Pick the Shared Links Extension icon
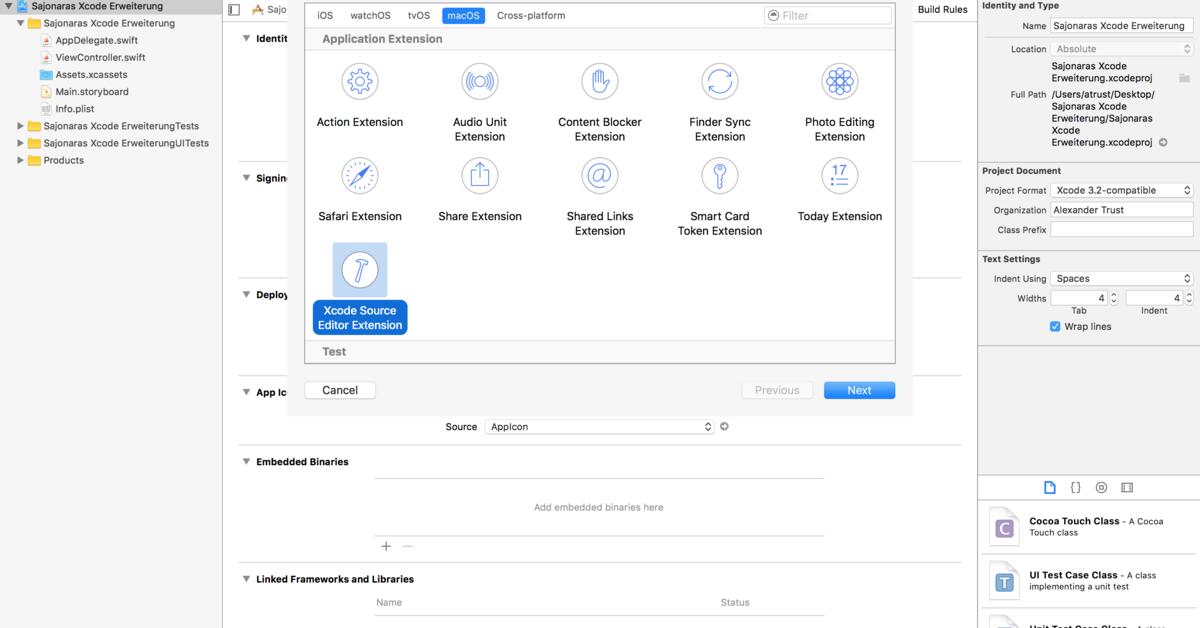The image size is (1200, 628). click(x=600, y=175)
